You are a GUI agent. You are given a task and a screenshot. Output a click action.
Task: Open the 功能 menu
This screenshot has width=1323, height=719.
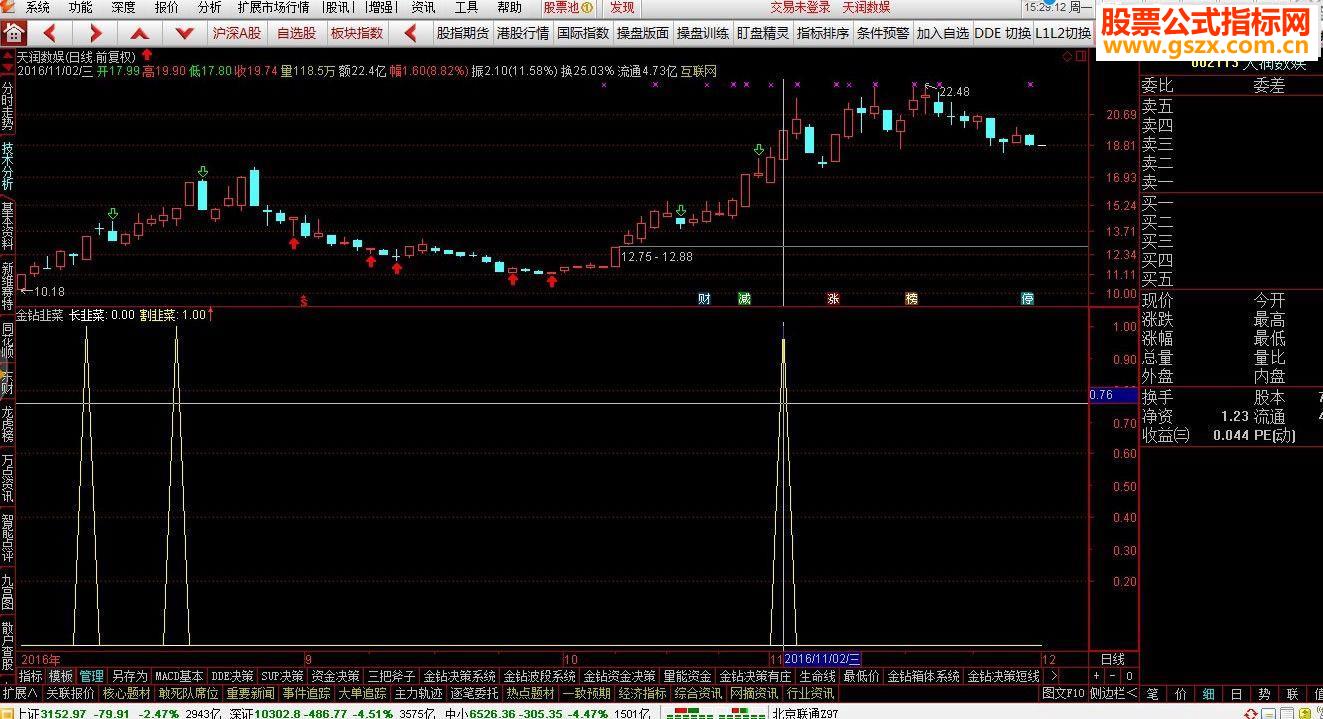(81, 7)
